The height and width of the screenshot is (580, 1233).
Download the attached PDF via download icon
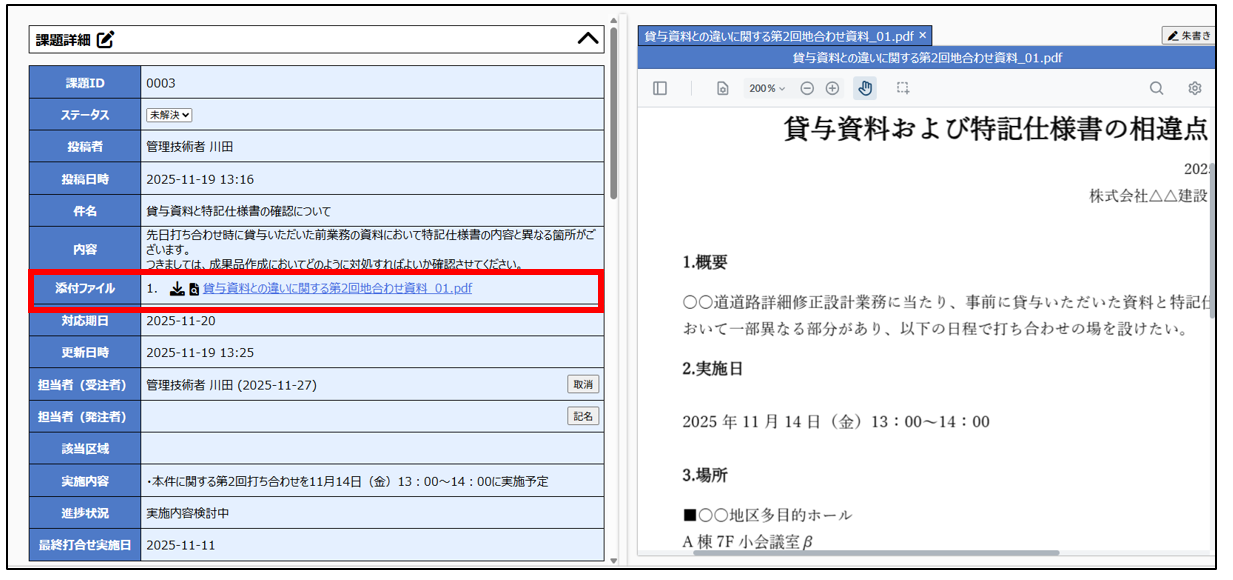point(177,289)
